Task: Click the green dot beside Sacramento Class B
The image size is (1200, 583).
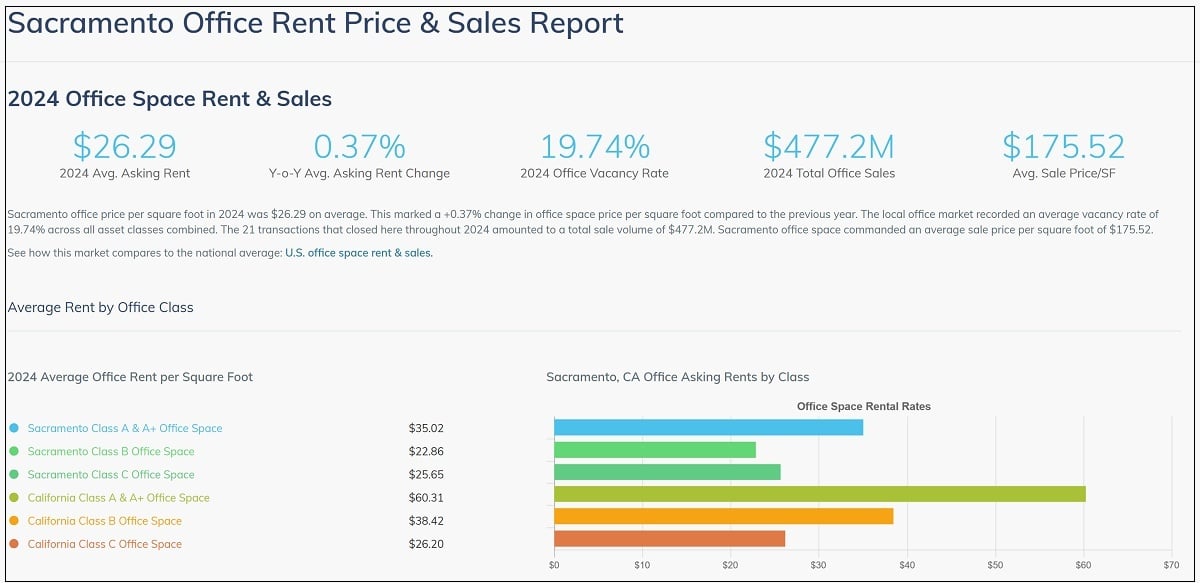Action: point(14,451)
